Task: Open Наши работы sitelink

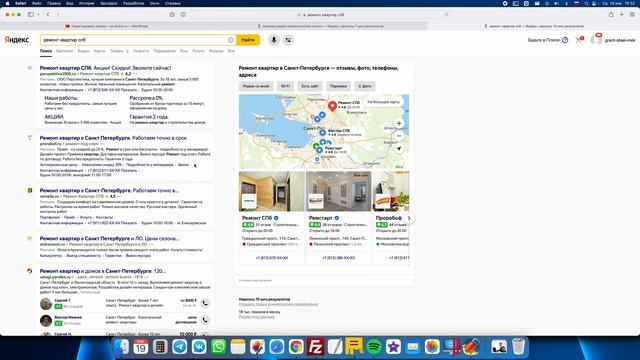Action: click(x=61, y=98)
